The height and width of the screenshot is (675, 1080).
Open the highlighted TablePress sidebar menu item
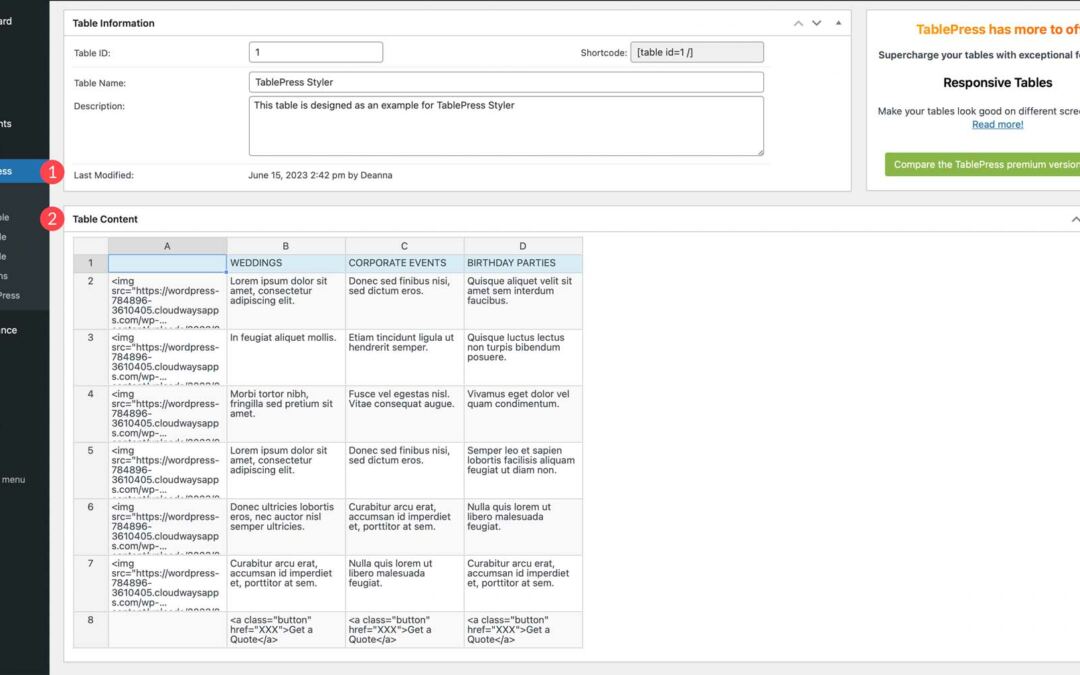coord(20,171)
